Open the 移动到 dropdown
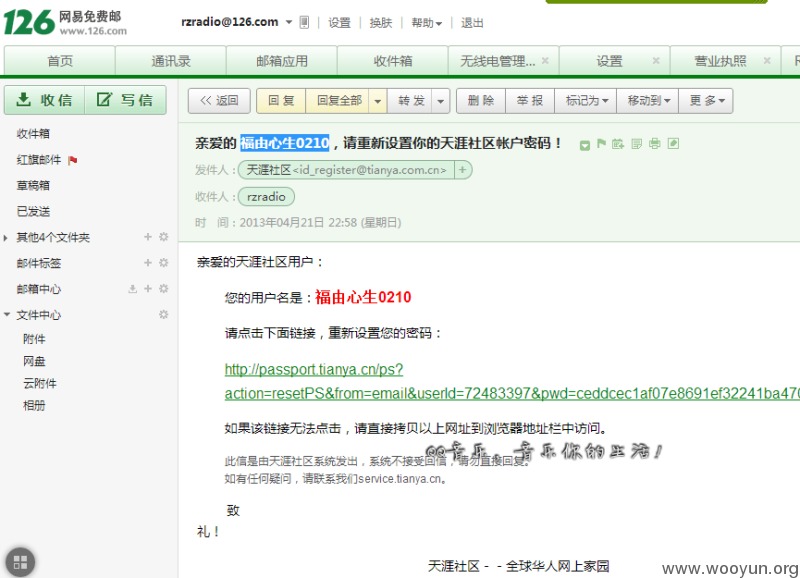 [648, 101]
